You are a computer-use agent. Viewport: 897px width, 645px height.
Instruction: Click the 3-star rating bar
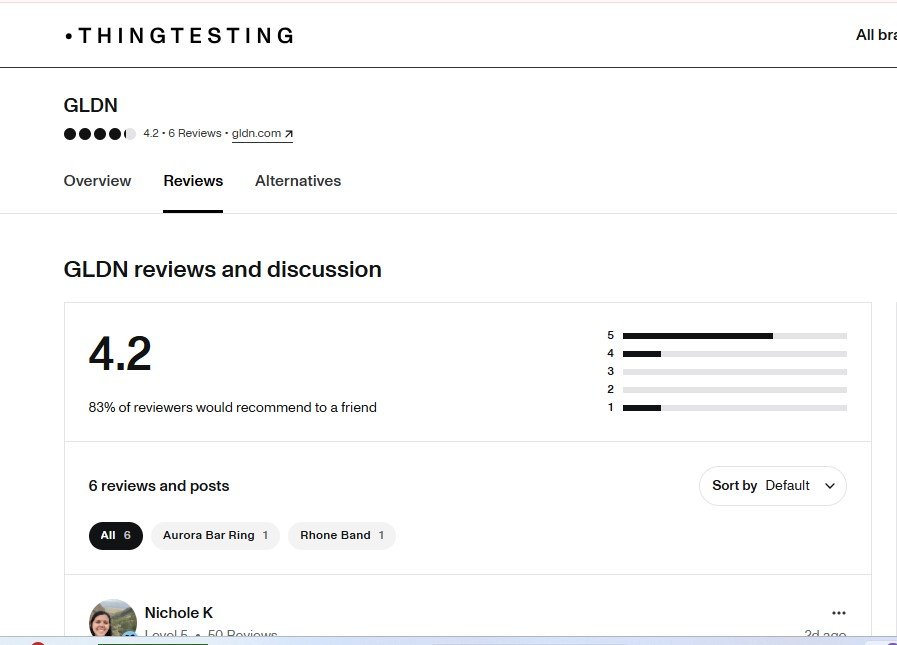pos(735,372)
